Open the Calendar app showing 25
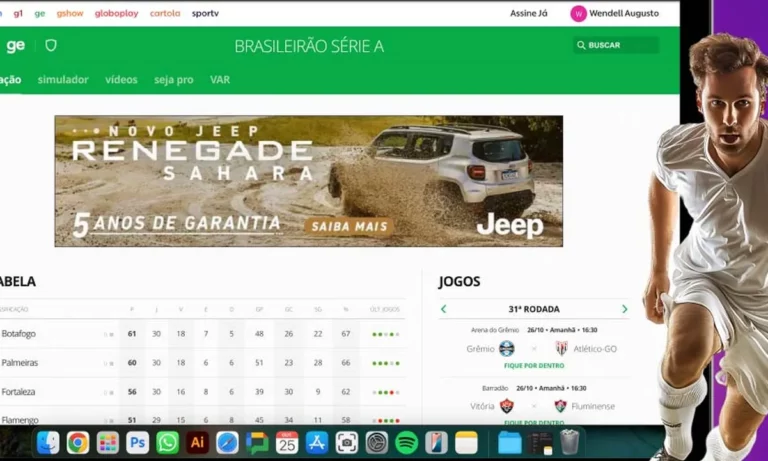 tap(287, 442)
